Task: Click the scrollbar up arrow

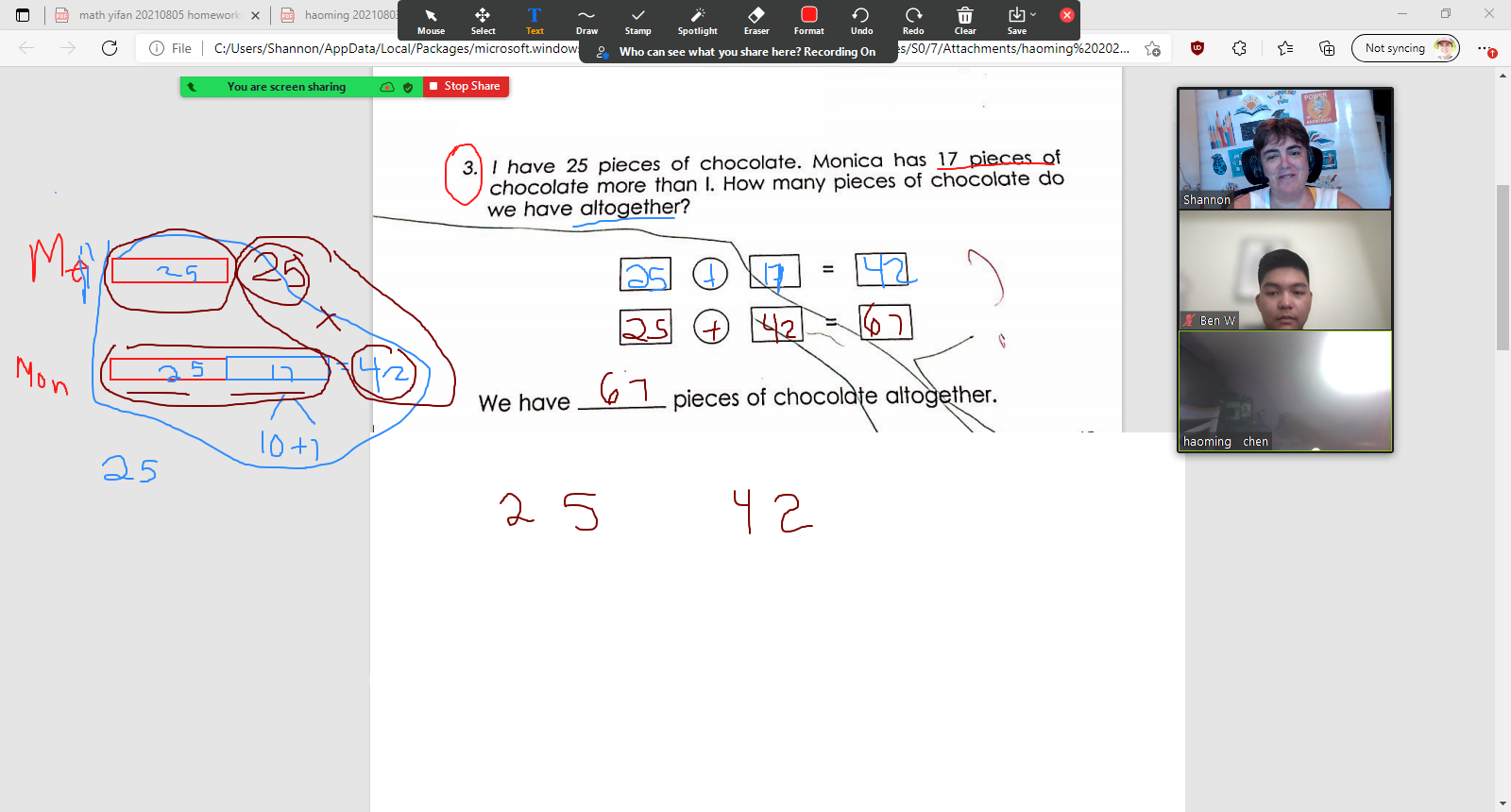Action: pos(1503,75)
